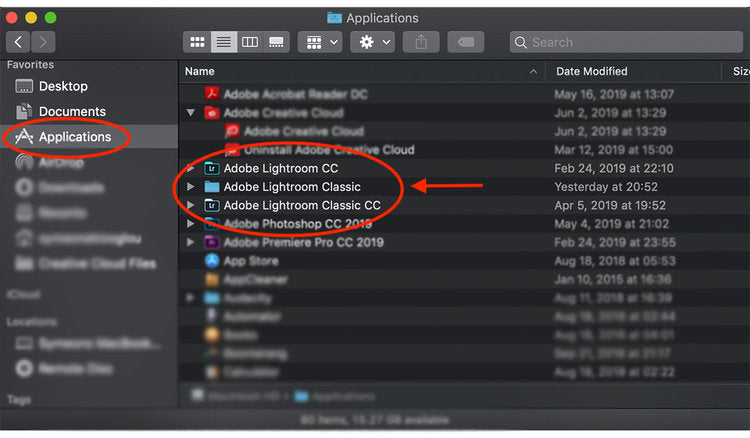This screenshot has width=750, height=438.
Task: Click the Applications title folder icon
Action: tap(334, 18)
